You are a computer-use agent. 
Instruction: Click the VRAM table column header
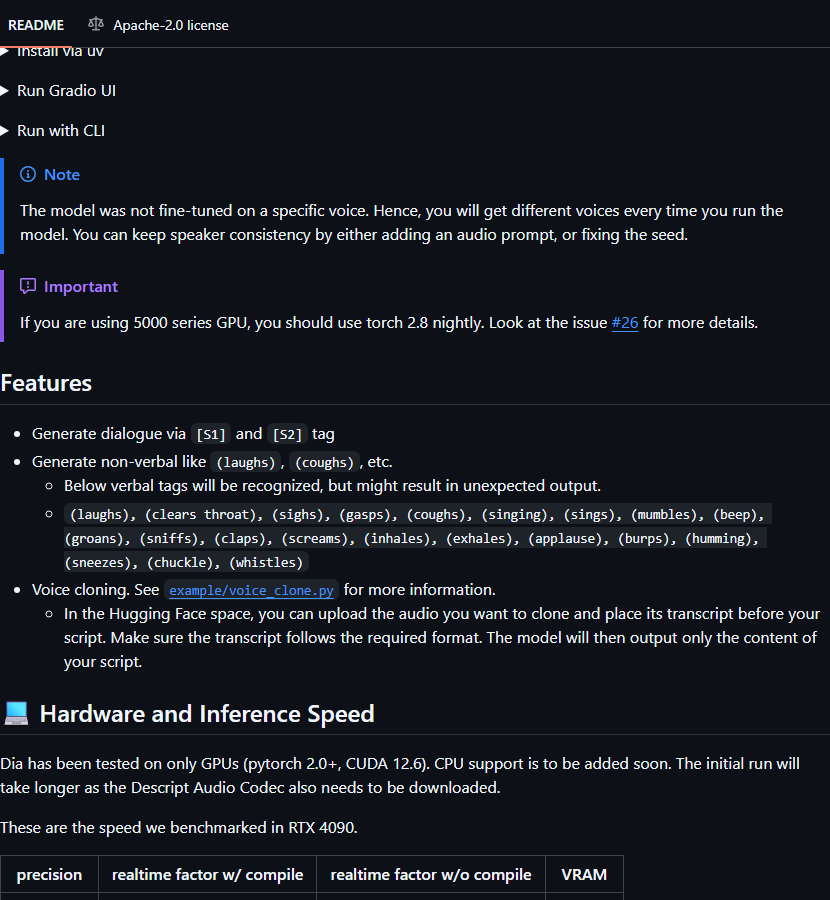click(x=584, y=874)
